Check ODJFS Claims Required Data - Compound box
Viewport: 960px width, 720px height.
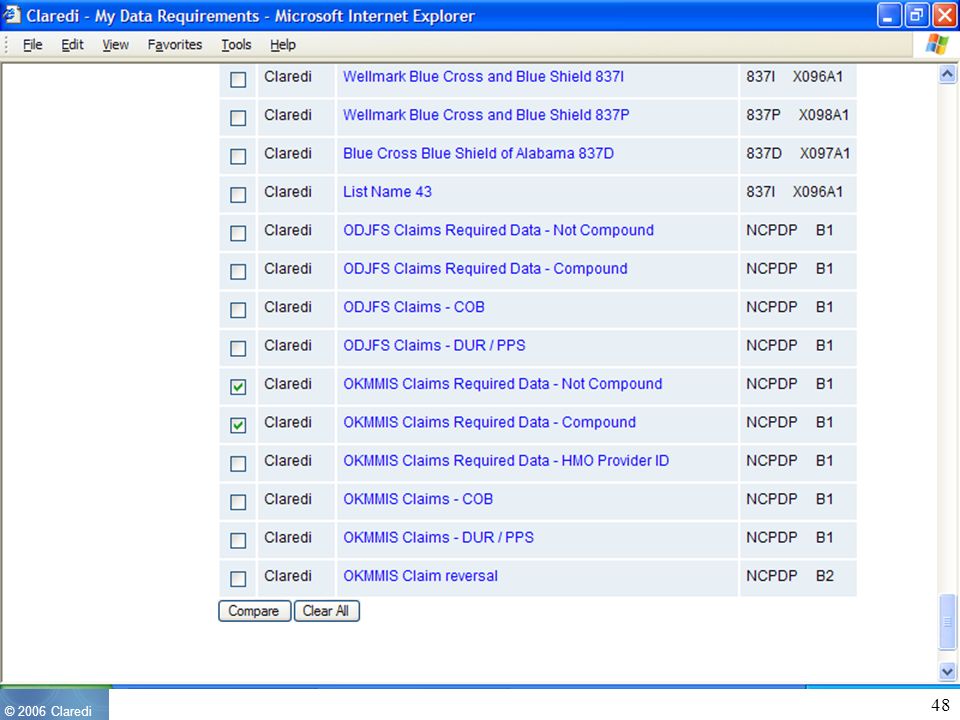click(238, 271)
